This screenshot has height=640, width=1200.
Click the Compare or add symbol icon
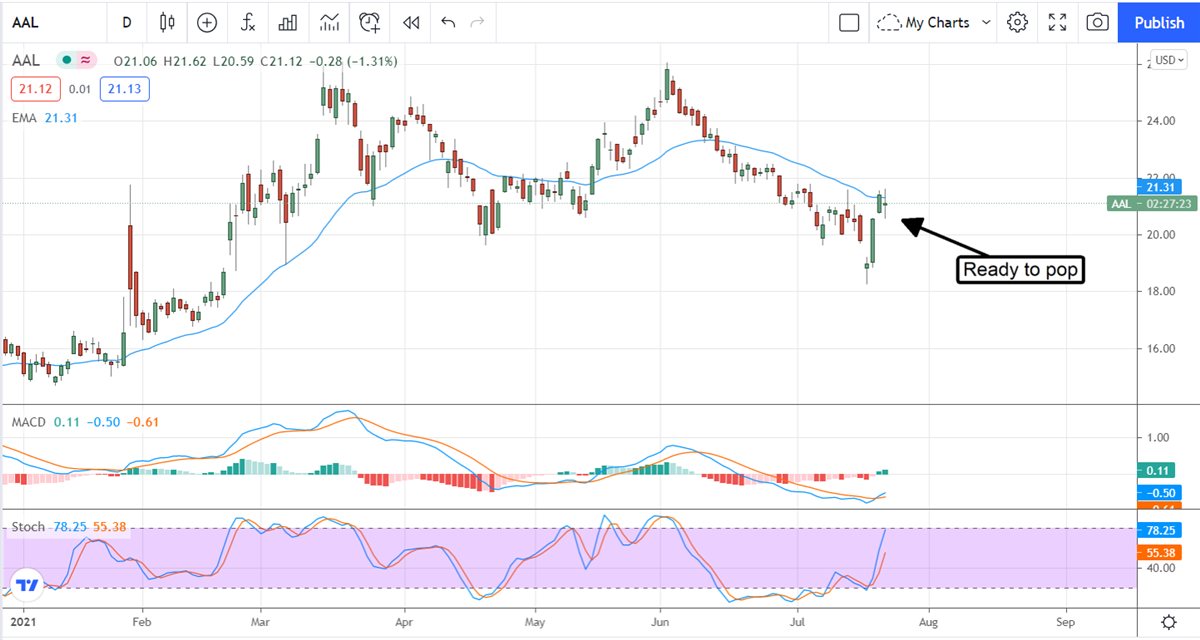coord(207,22)
